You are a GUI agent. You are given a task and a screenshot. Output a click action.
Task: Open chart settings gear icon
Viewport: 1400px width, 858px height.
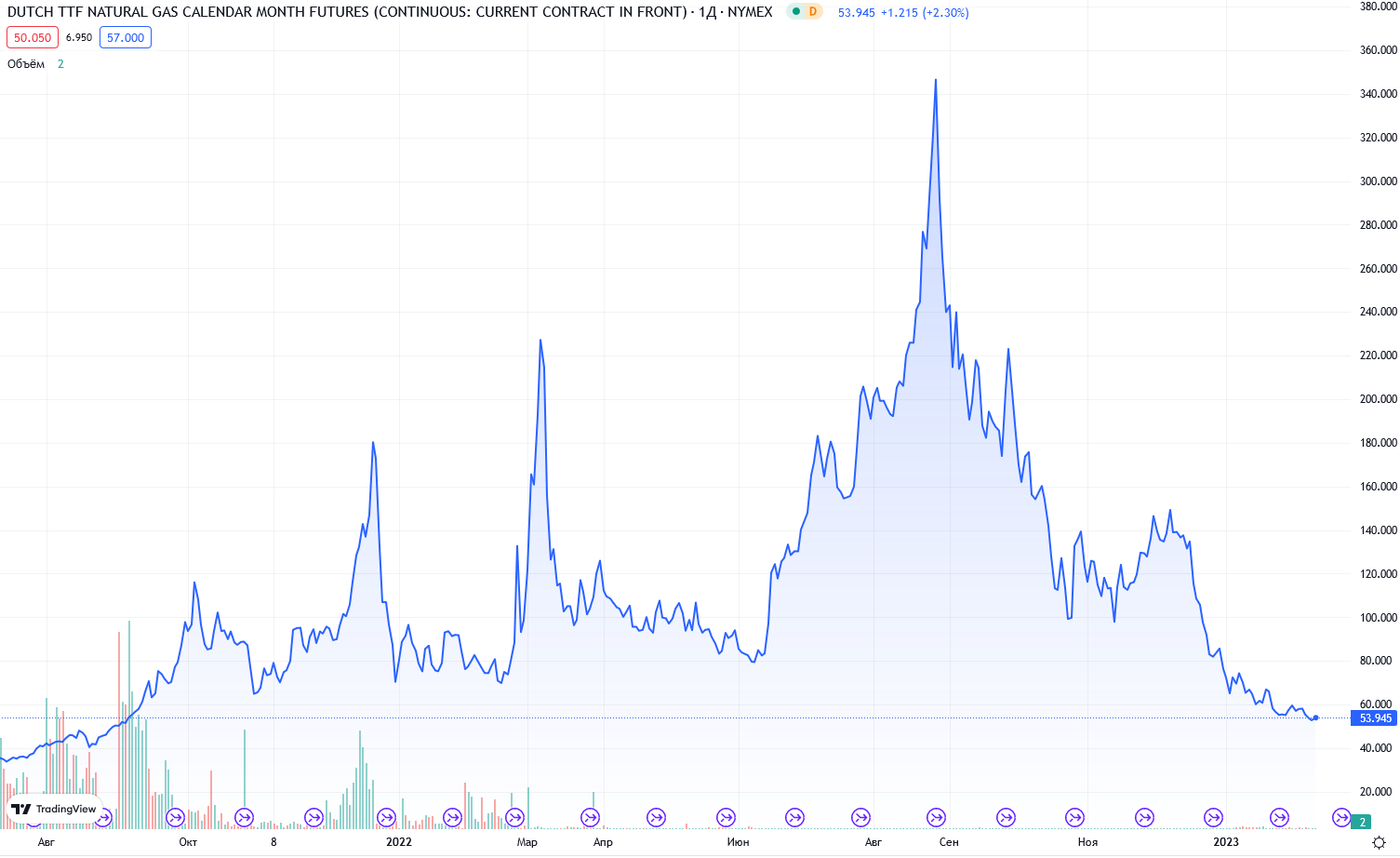(1379, 842)
